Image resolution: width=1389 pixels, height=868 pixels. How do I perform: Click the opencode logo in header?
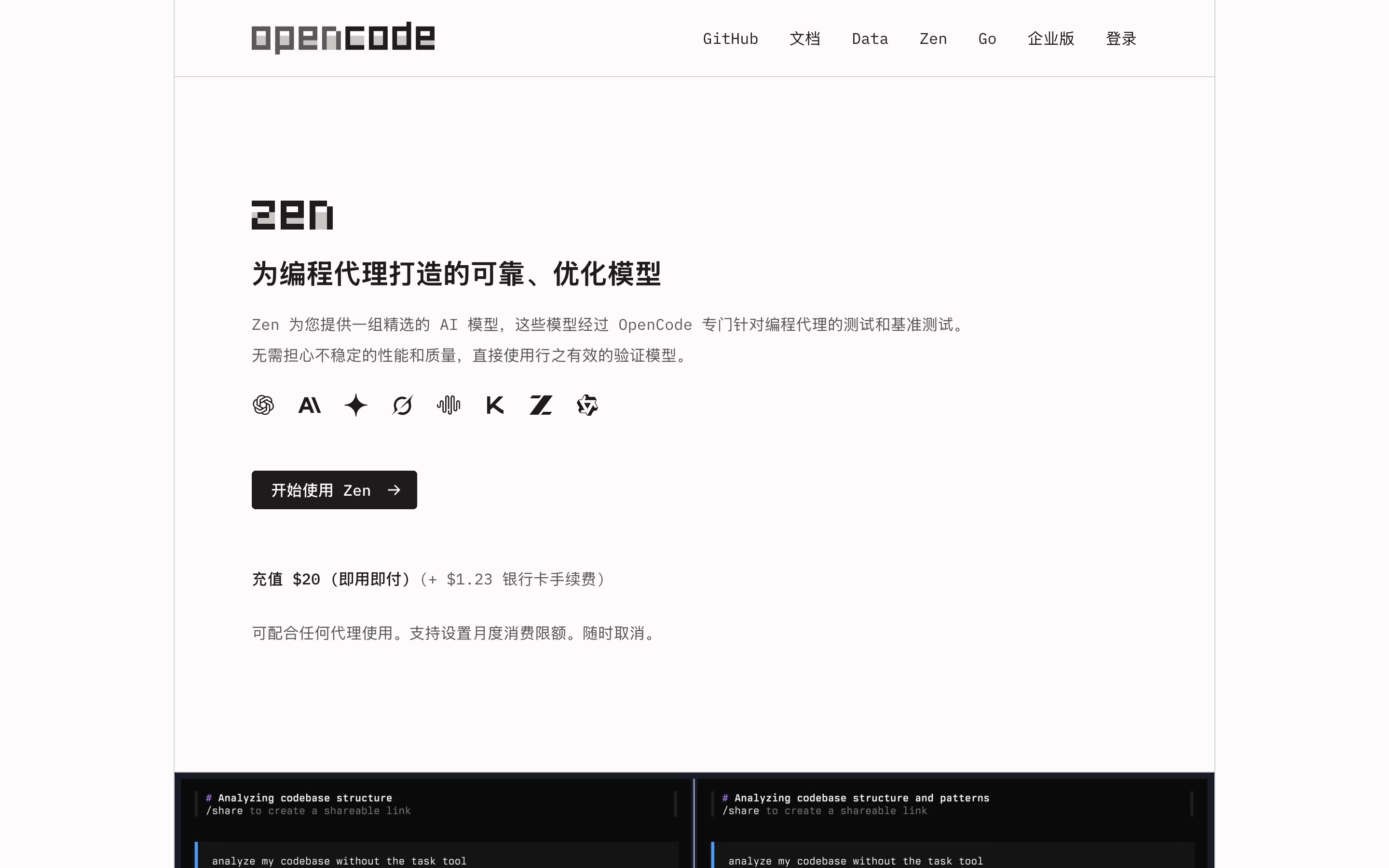342,38
